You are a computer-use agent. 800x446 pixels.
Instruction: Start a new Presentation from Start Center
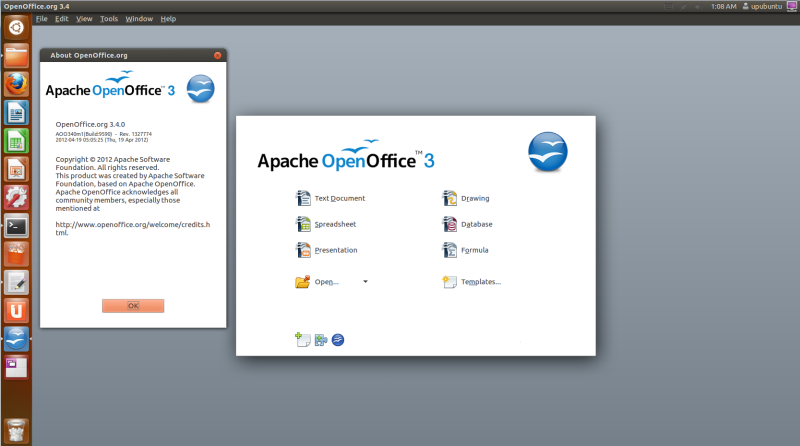326,250
